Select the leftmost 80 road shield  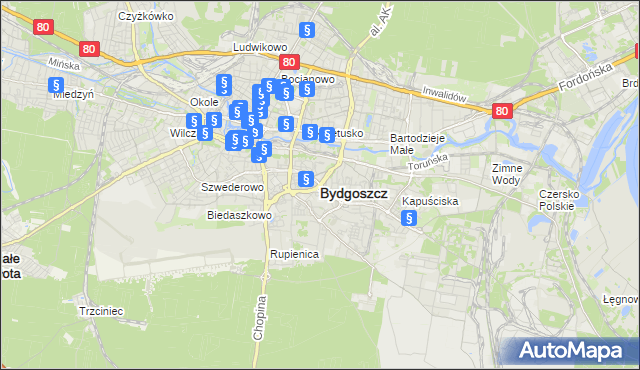(43, 27)
